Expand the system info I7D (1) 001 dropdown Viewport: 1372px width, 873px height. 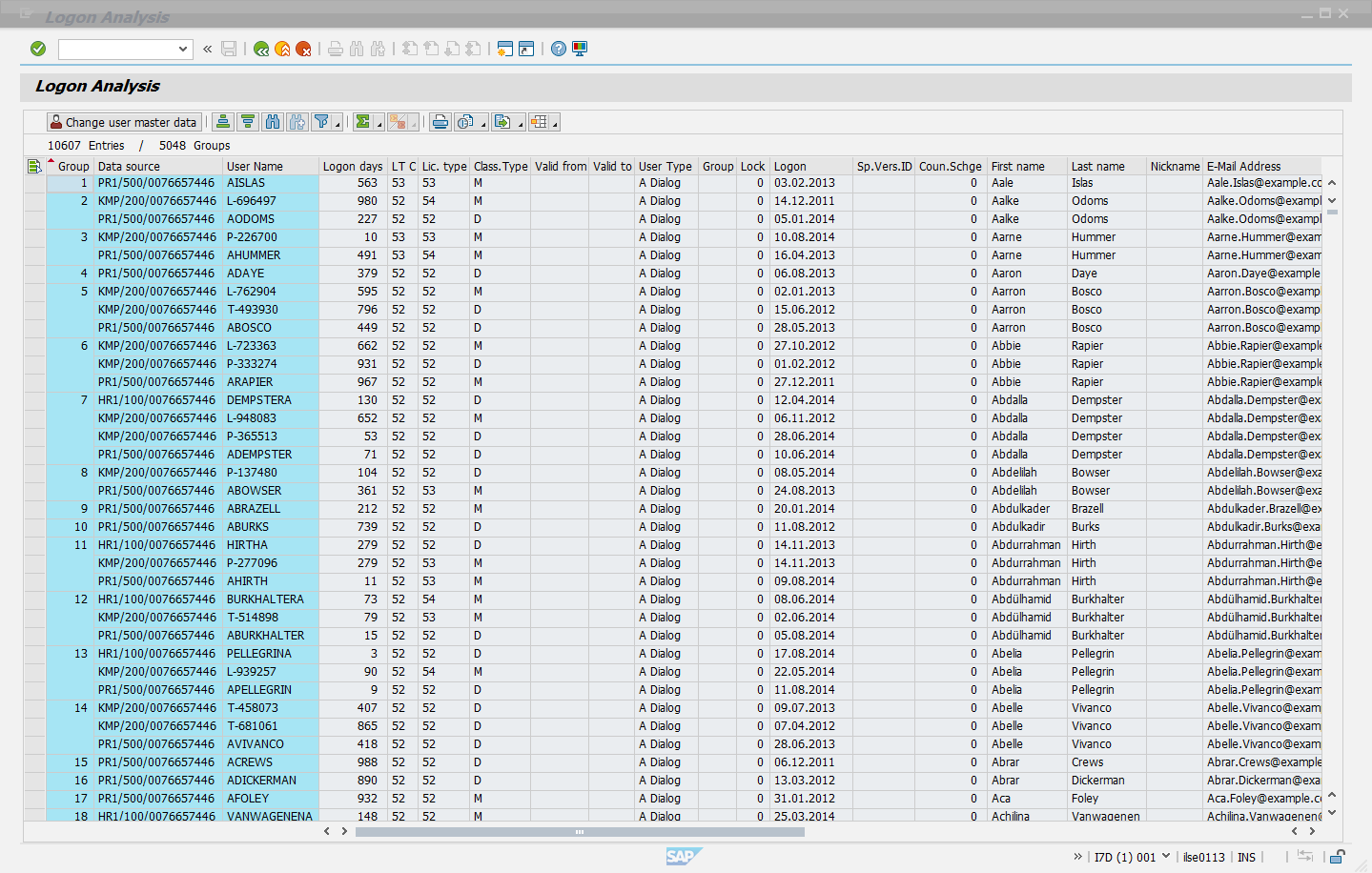(x=1166, y=857)
